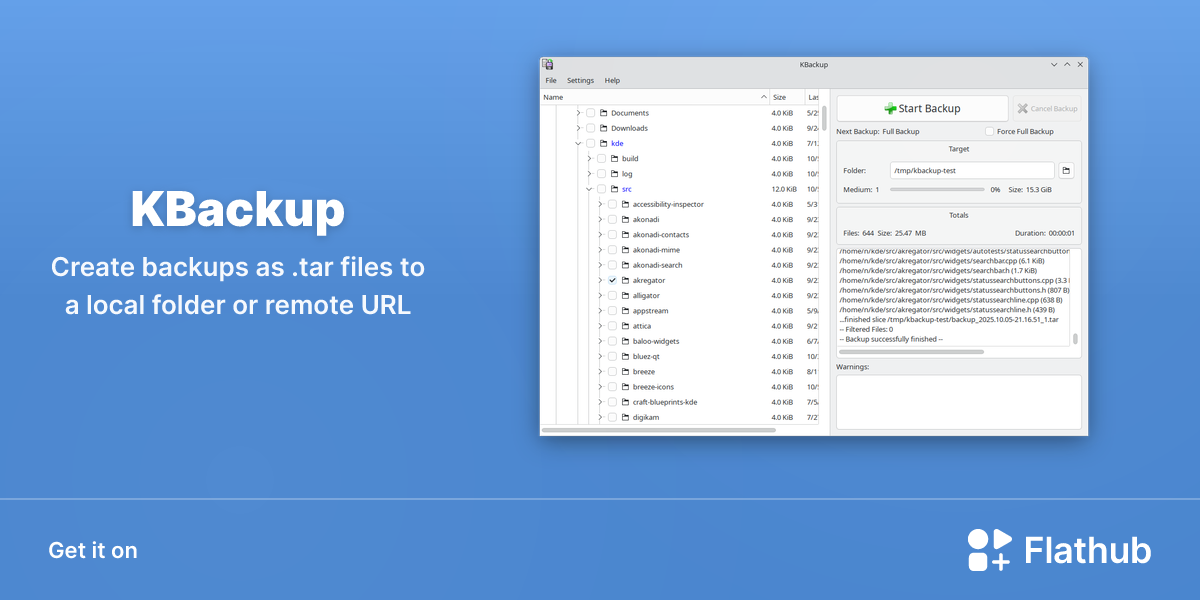This screenshot has width=1200, height=600.
Task: Check the Documents folder checkbox
Action: point(590,113)
